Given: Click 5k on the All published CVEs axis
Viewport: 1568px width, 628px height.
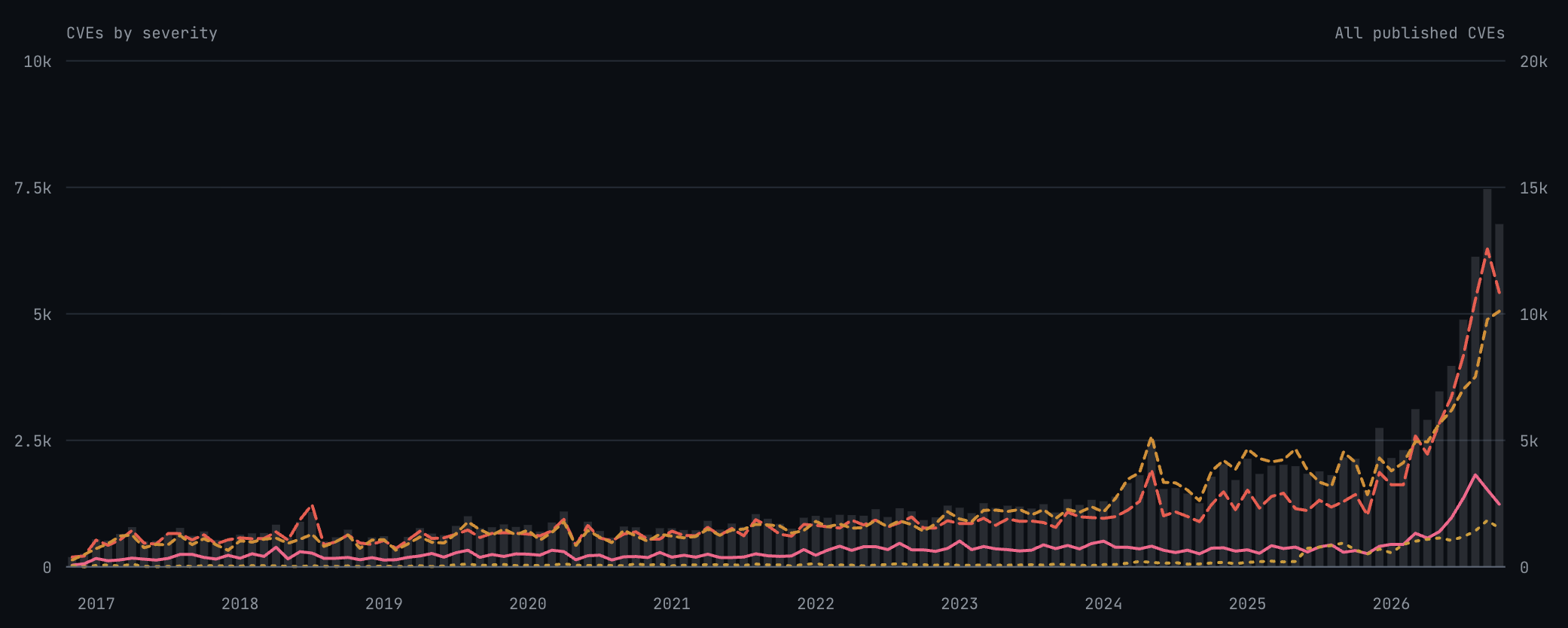Looking at the screenshot, I should pos(1529,441).
